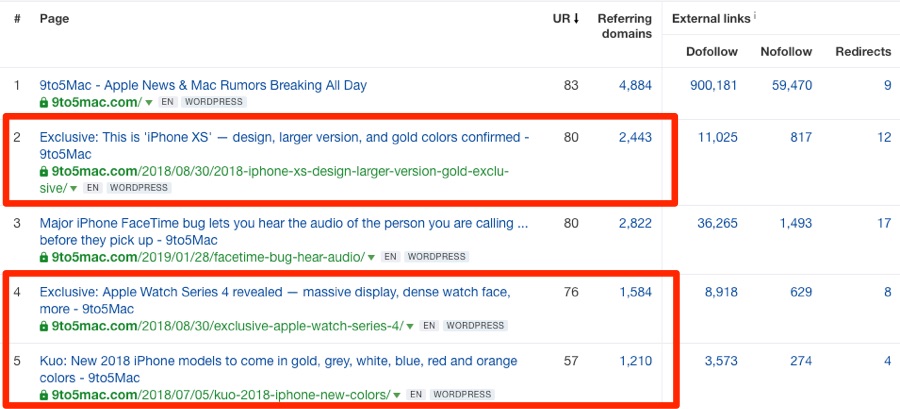This screenshot has height=409, width=900.
Task: Expand the dropdown arrow after the kuo-2018-iphone-new-colors URL
Action: click(x=396, y=395)
